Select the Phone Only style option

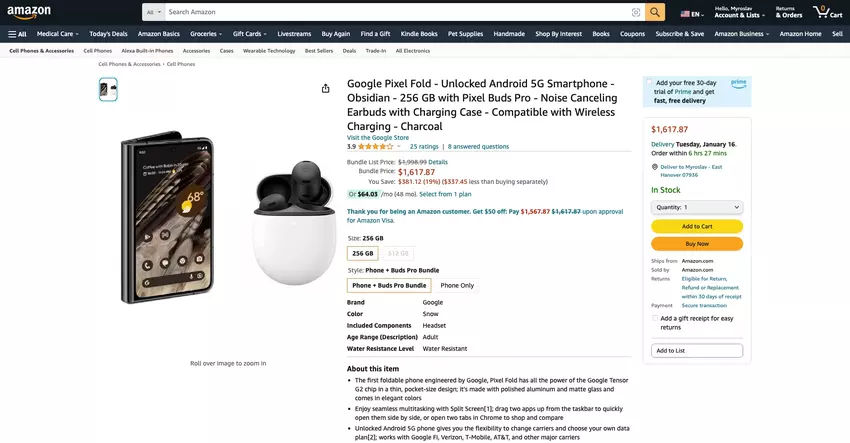(x=457, y=285)
